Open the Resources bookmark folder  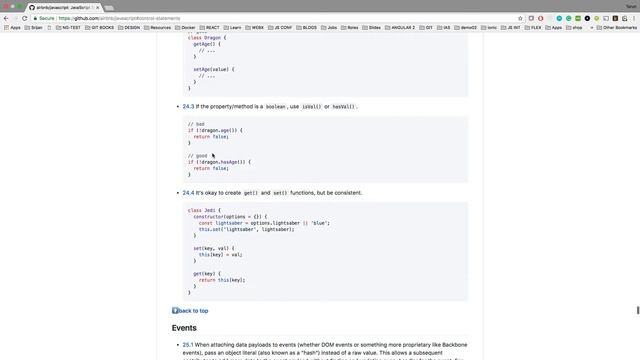tap(158, 28)
